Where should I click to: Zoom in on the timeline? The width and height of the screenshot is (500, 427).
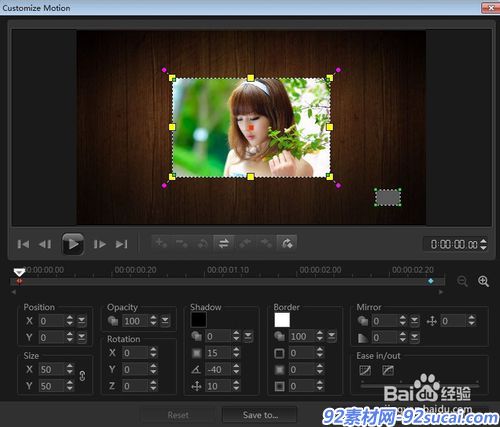point(483,281)
